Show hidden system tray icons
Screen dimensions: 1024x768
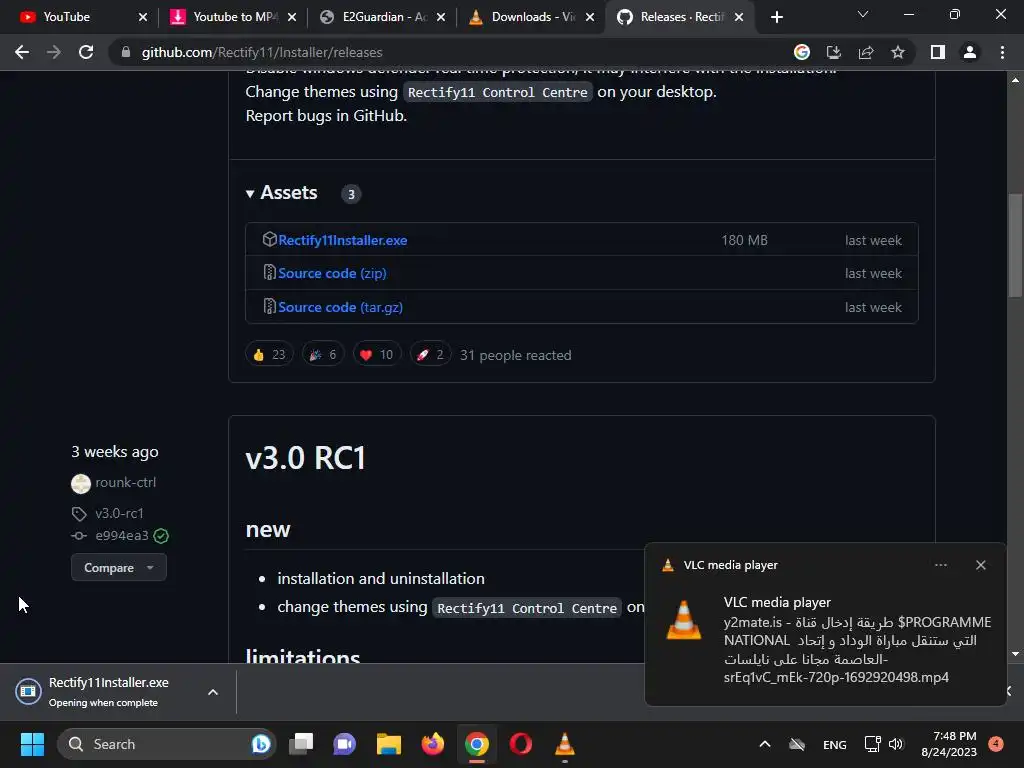765,744
